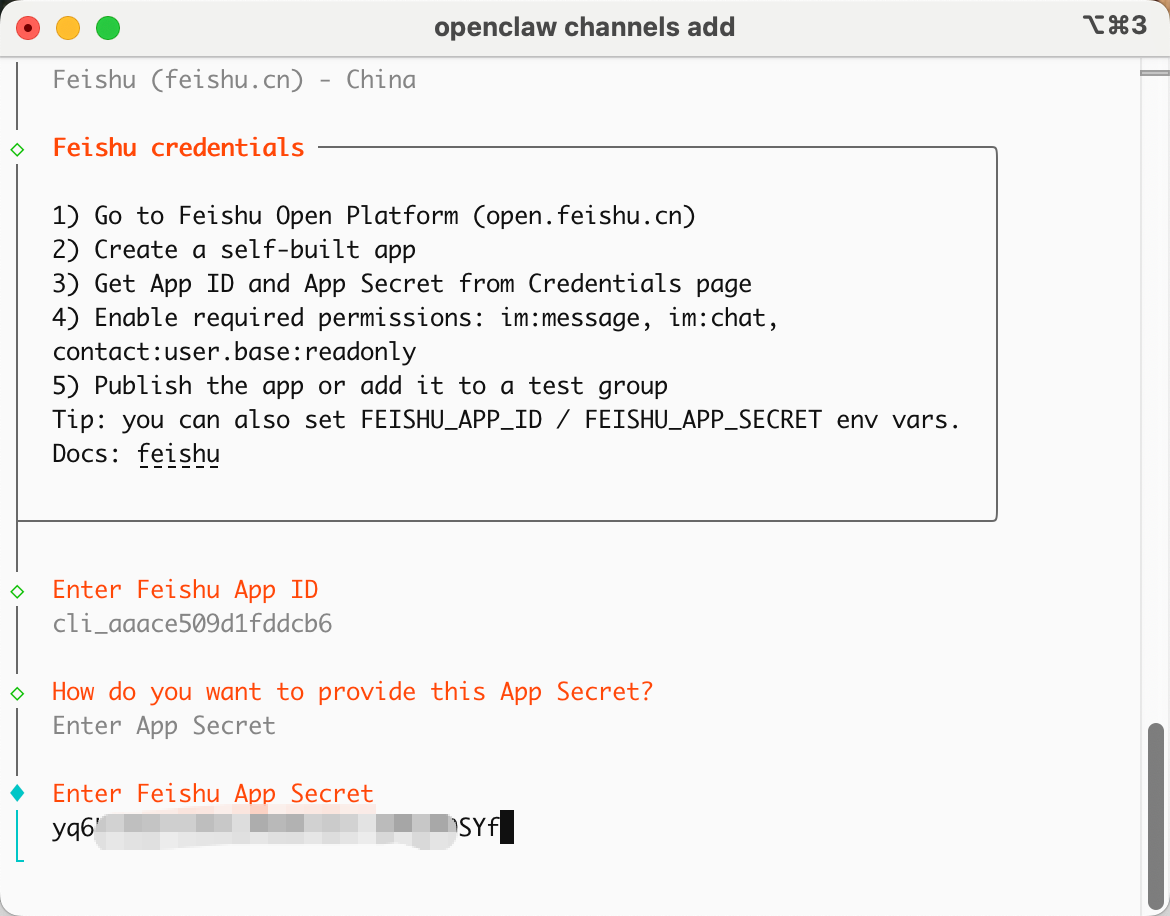Click the green diamond beside Feishu credentials
This screenshot has width=1170, height=916.
click(17, 150)
